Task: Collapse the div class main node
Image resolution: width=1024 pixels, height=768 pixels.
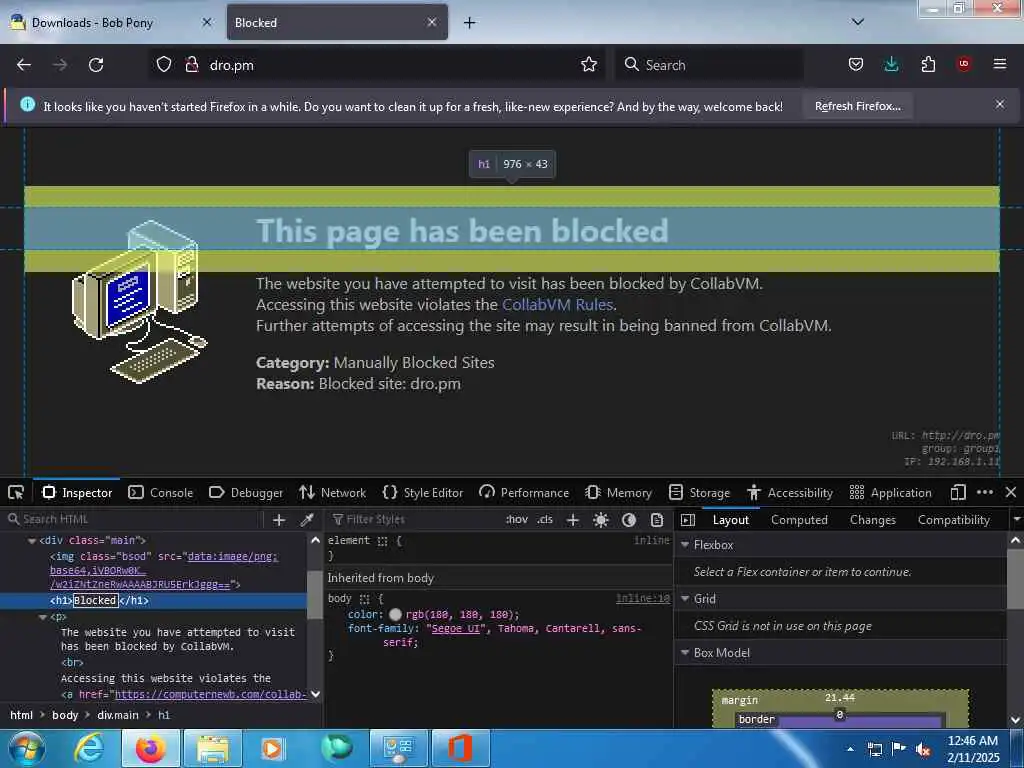Action: pos(32,541)
